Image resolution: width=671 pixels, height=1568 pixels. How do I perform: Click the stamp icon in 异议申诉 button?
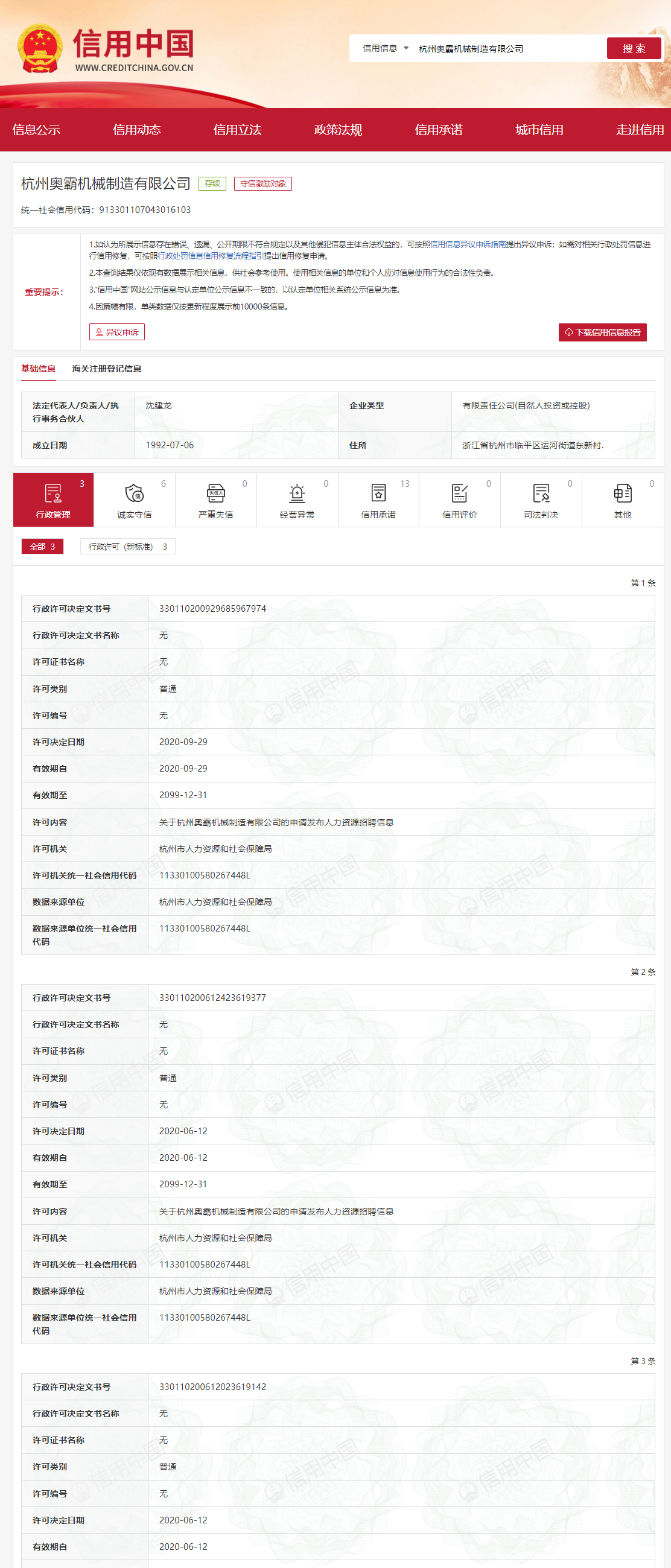(99, 332)
